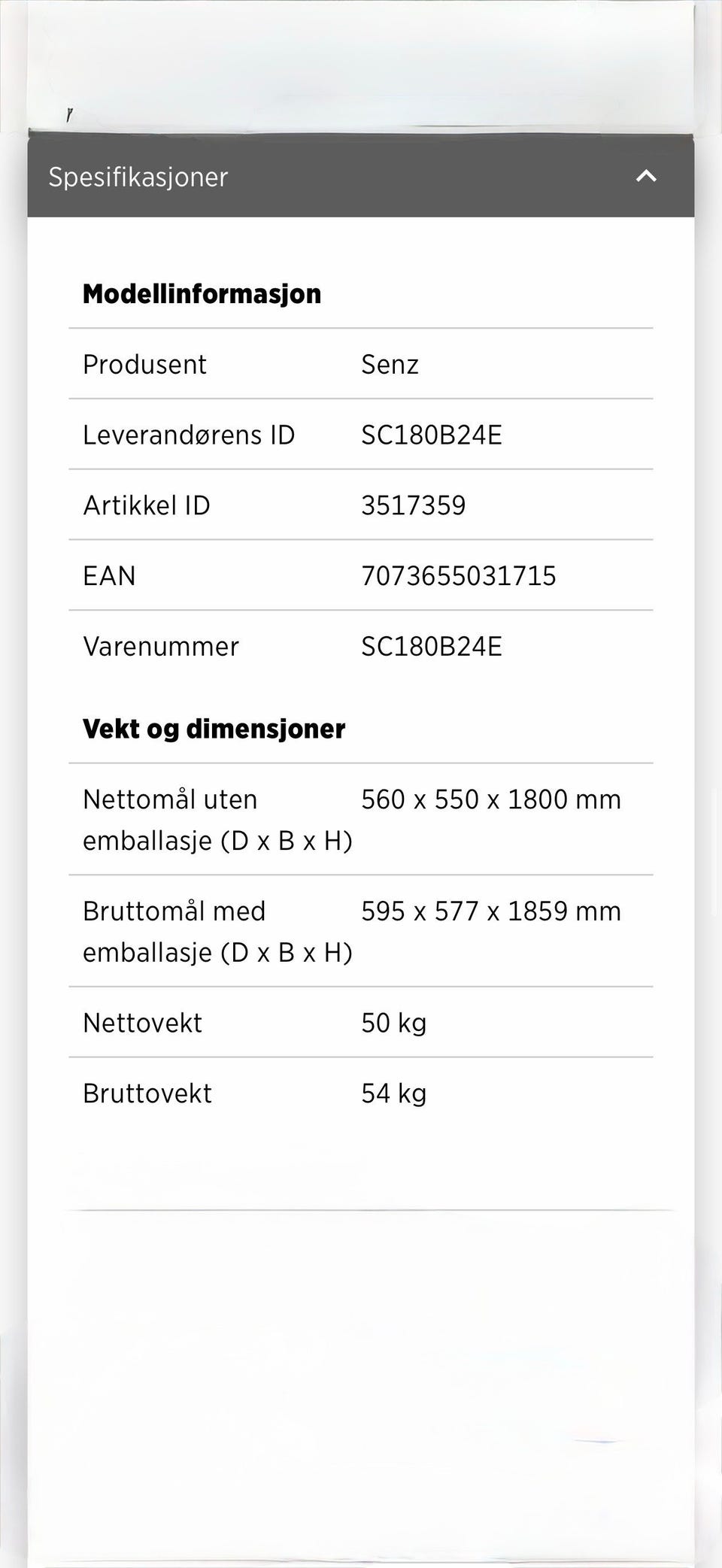Select the Nettovekt value 50 kg

pyautogui.click(x=394, y=1024)
